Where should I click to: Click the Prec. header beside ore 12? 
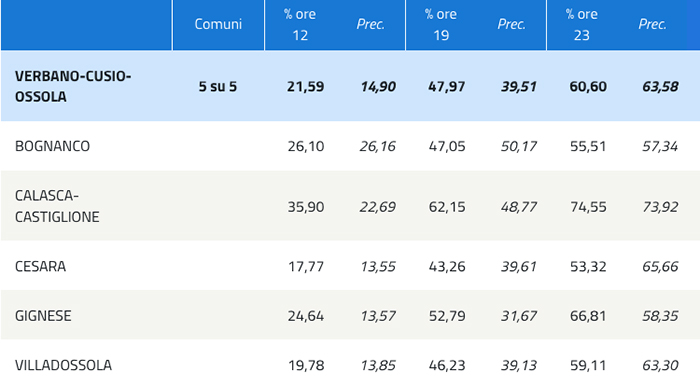[x=371, y=24]
